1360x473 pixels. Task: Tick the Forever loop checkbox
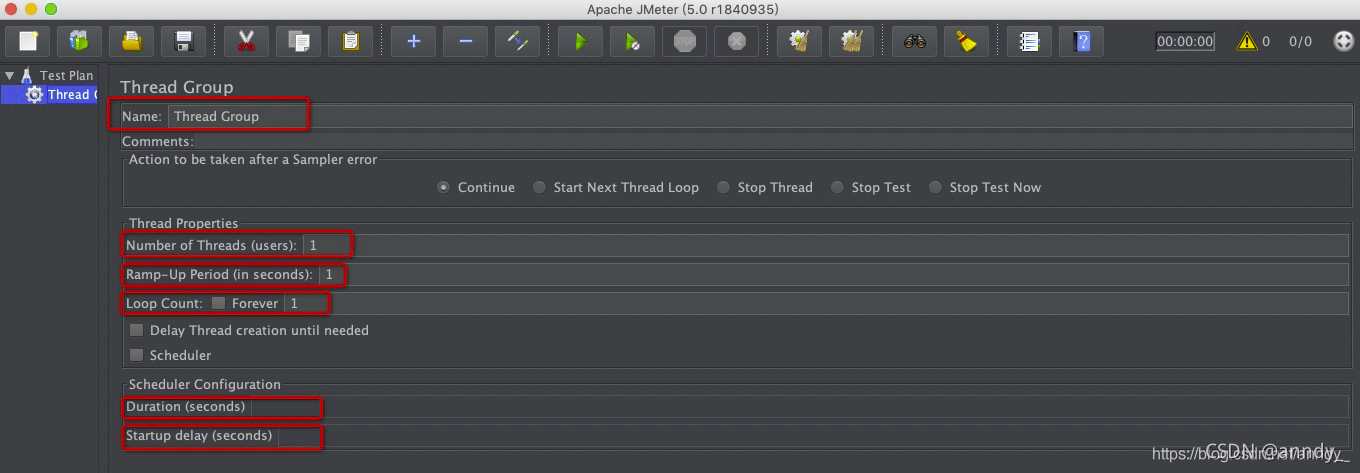coord(218,303)
